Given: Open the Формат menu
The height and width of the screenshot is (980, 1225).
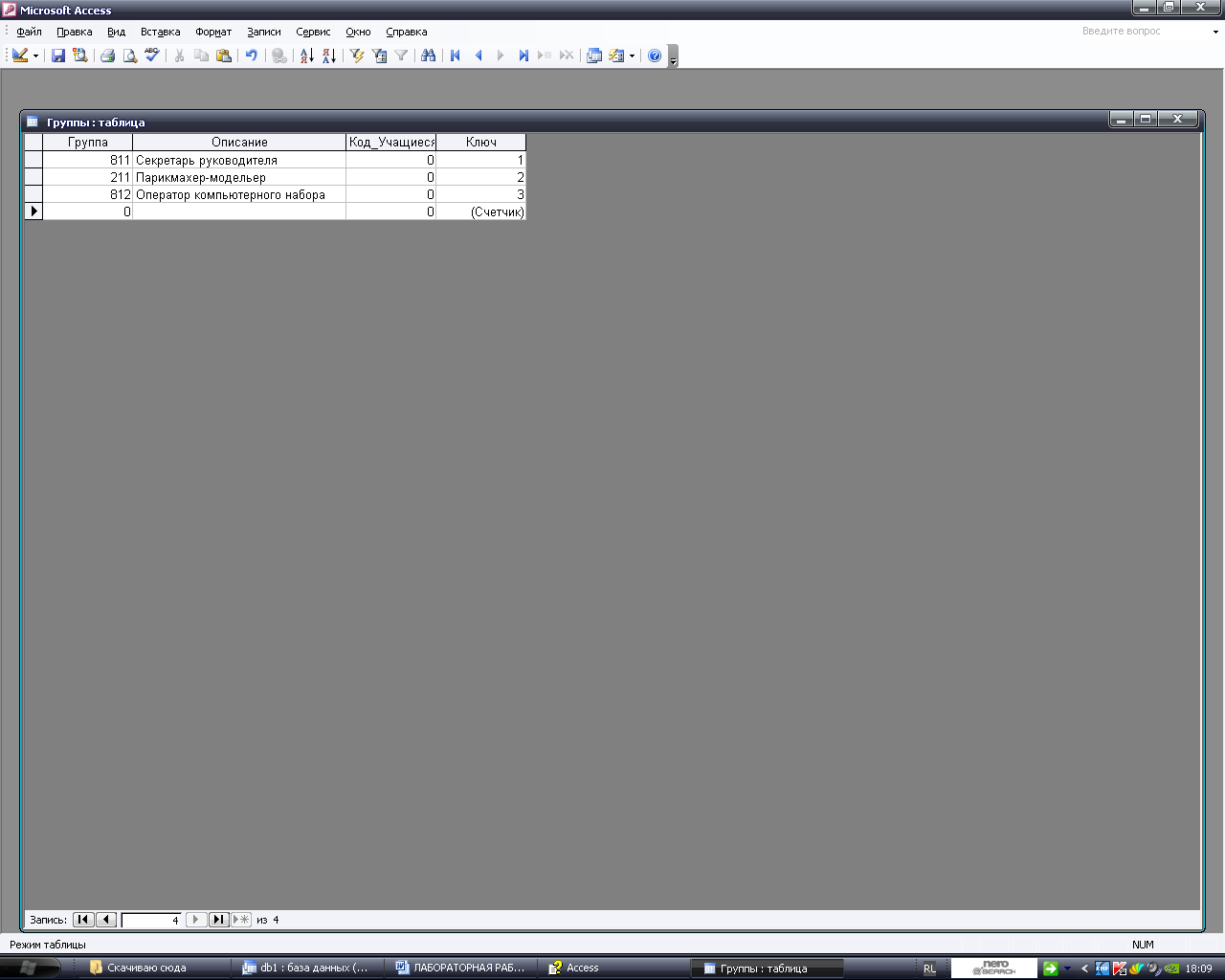Looking at the screenshot, I should coord(213,32).
